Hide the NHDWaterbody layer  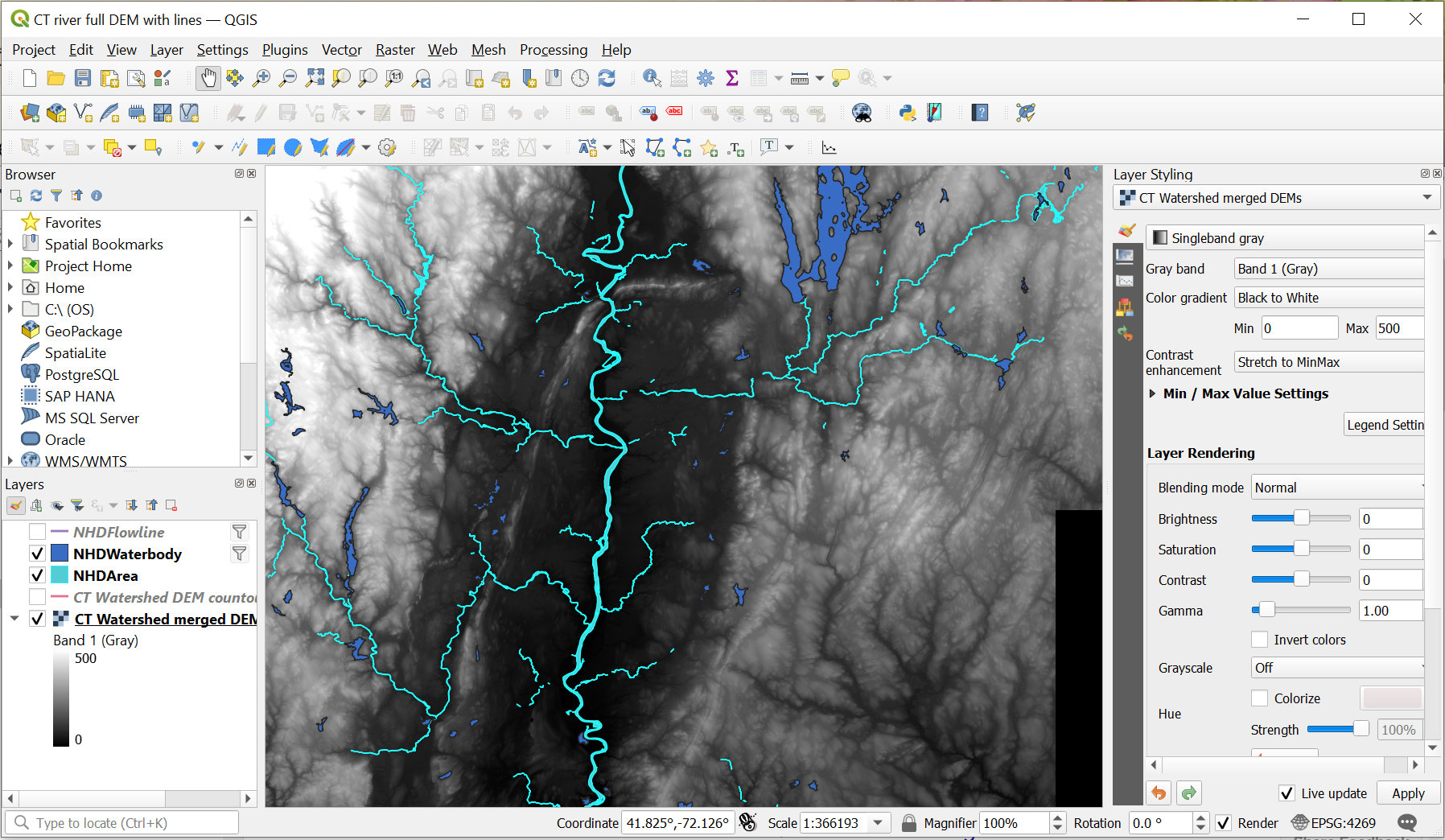(x=37, y=554)
